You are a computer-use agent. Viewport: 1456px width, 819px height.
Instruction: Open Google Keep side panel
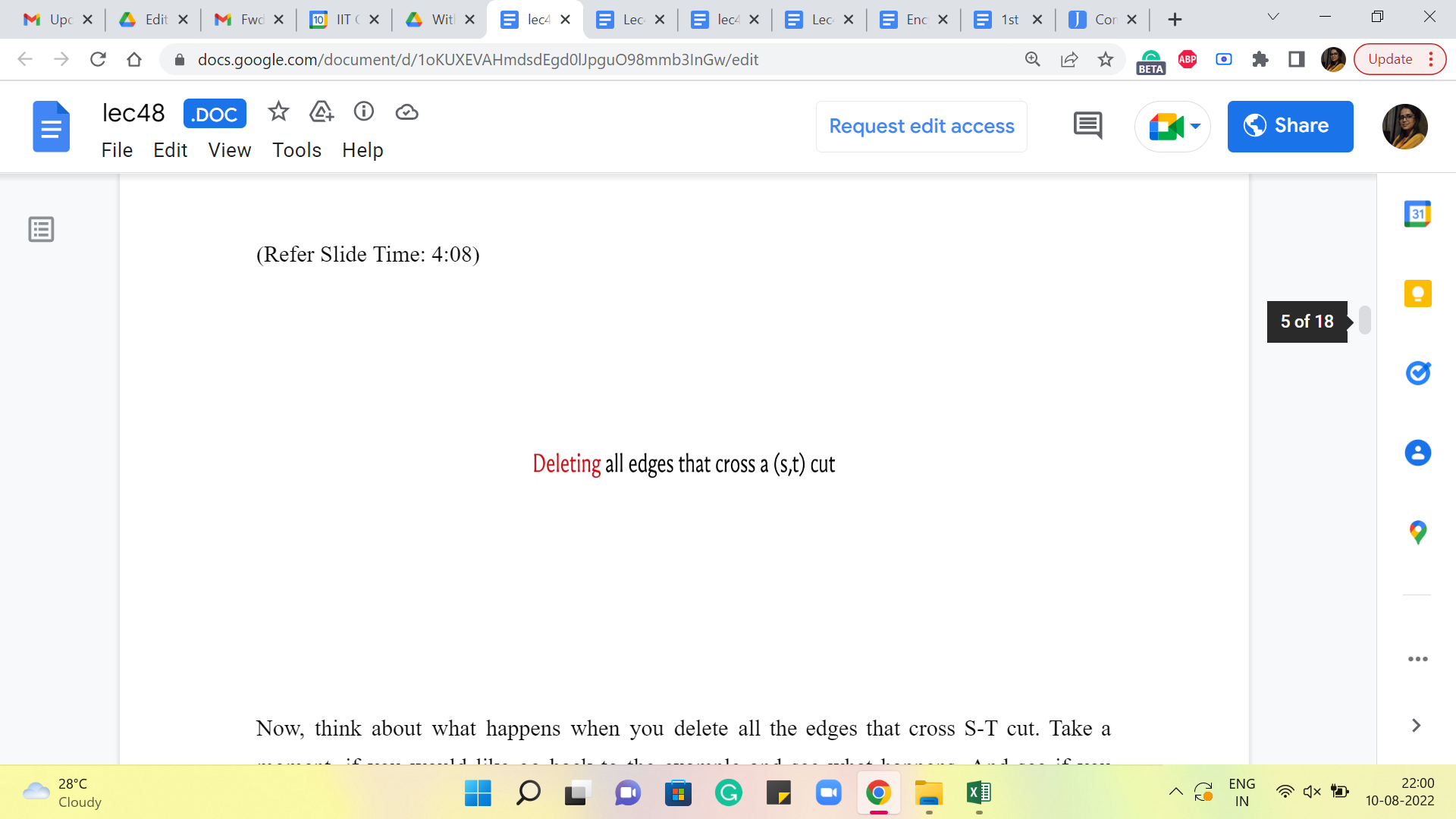[x=1417, y=293]
